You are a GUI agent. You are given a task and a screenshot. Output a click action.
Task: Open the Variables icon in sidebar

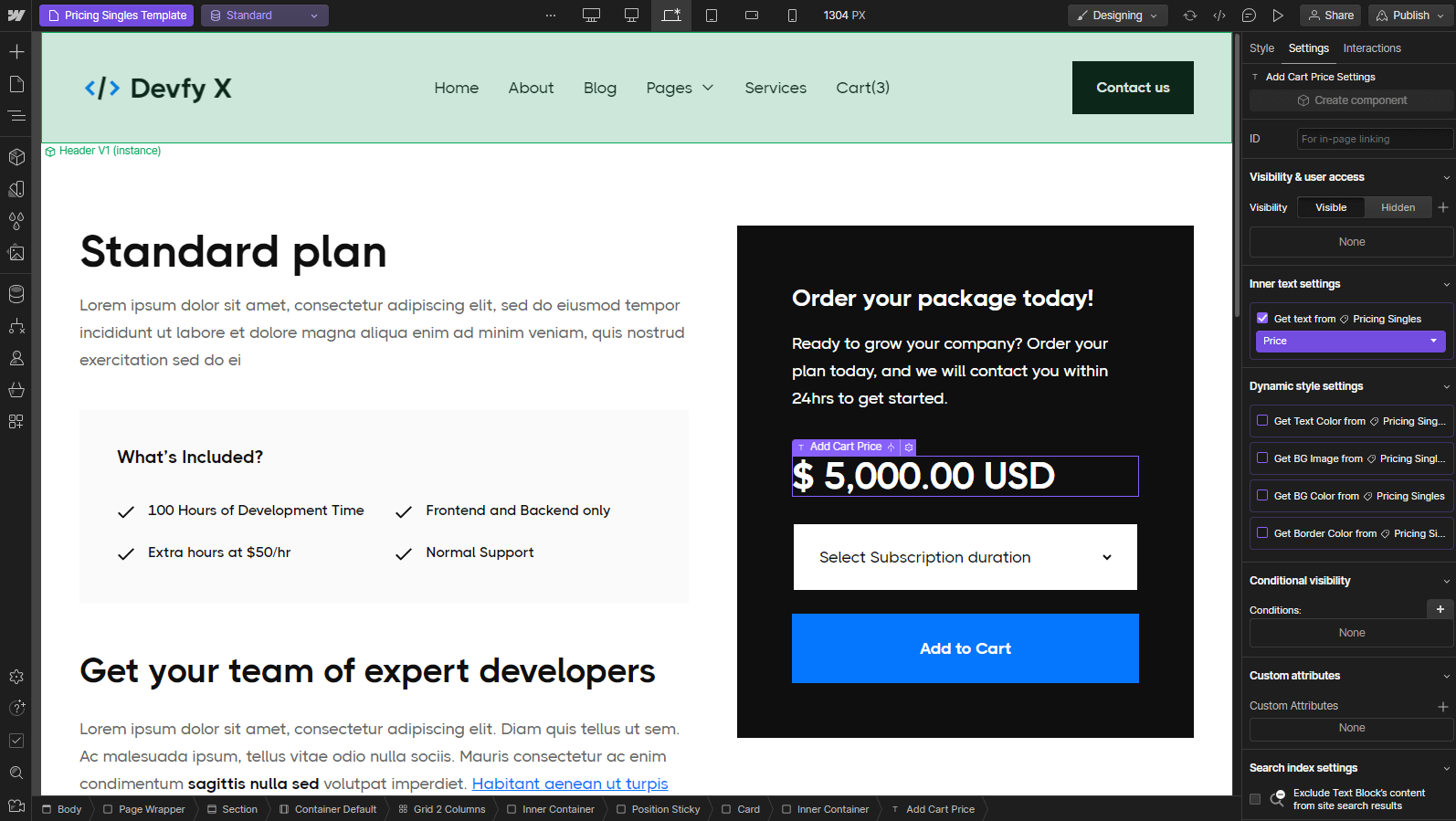[16, 189]
